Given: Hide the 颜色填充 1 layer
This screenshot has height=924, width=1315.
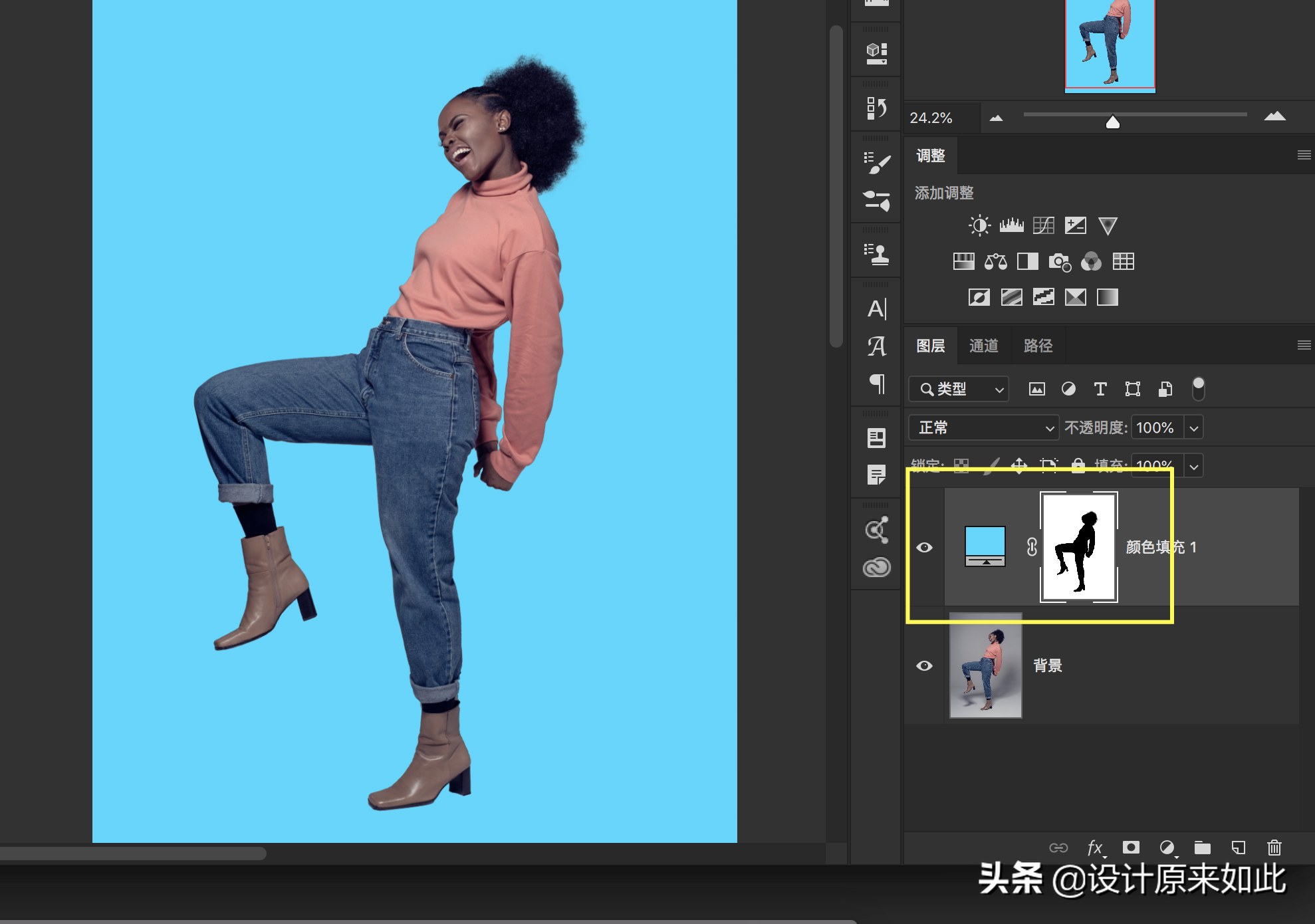Looking at the screenshot, I should pyautogui.click(x=924, y=547).
